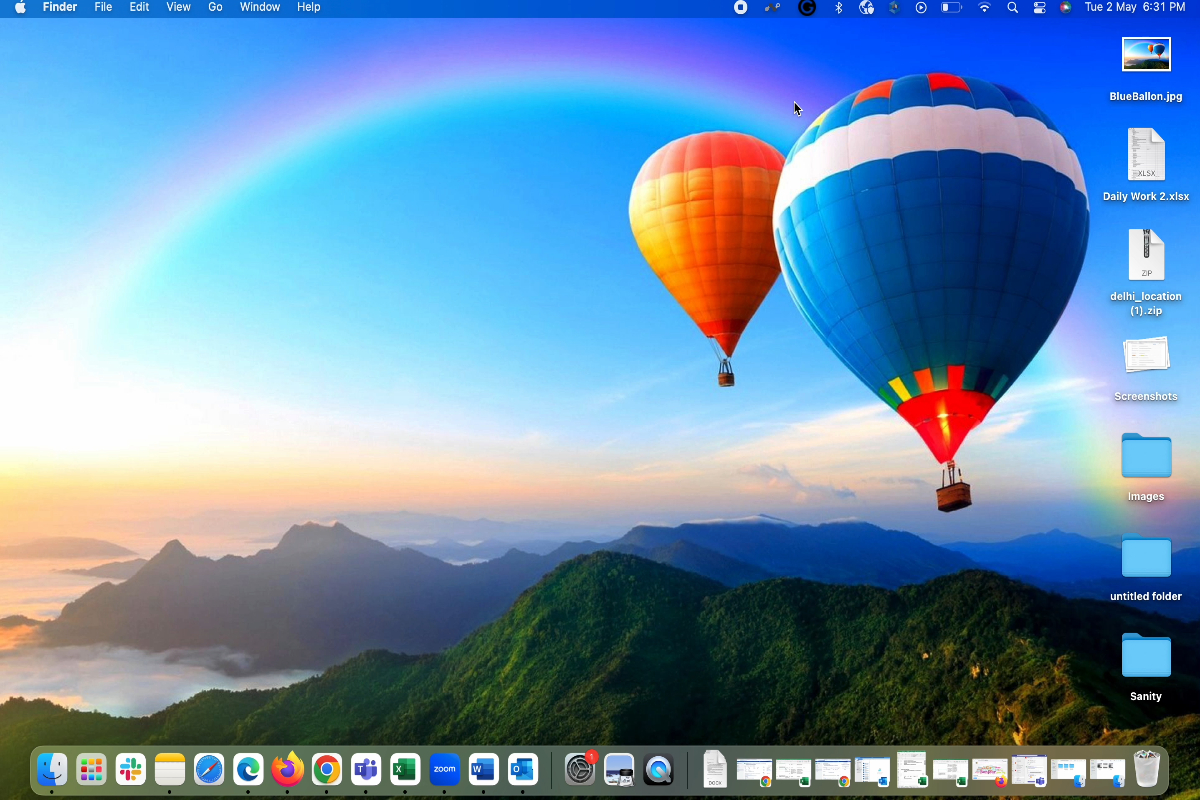1200x800 pixels.
Task: Open the Zoom app in the Dock
Action: click(444, 769)
